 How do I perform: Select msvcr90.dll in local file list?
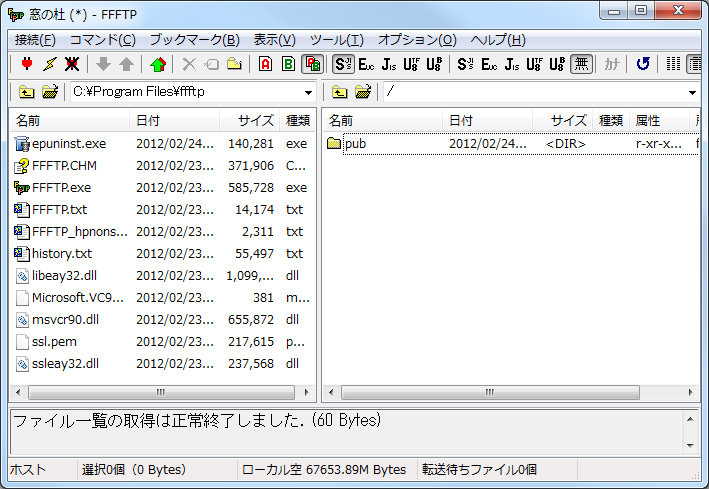coord(57,320)
